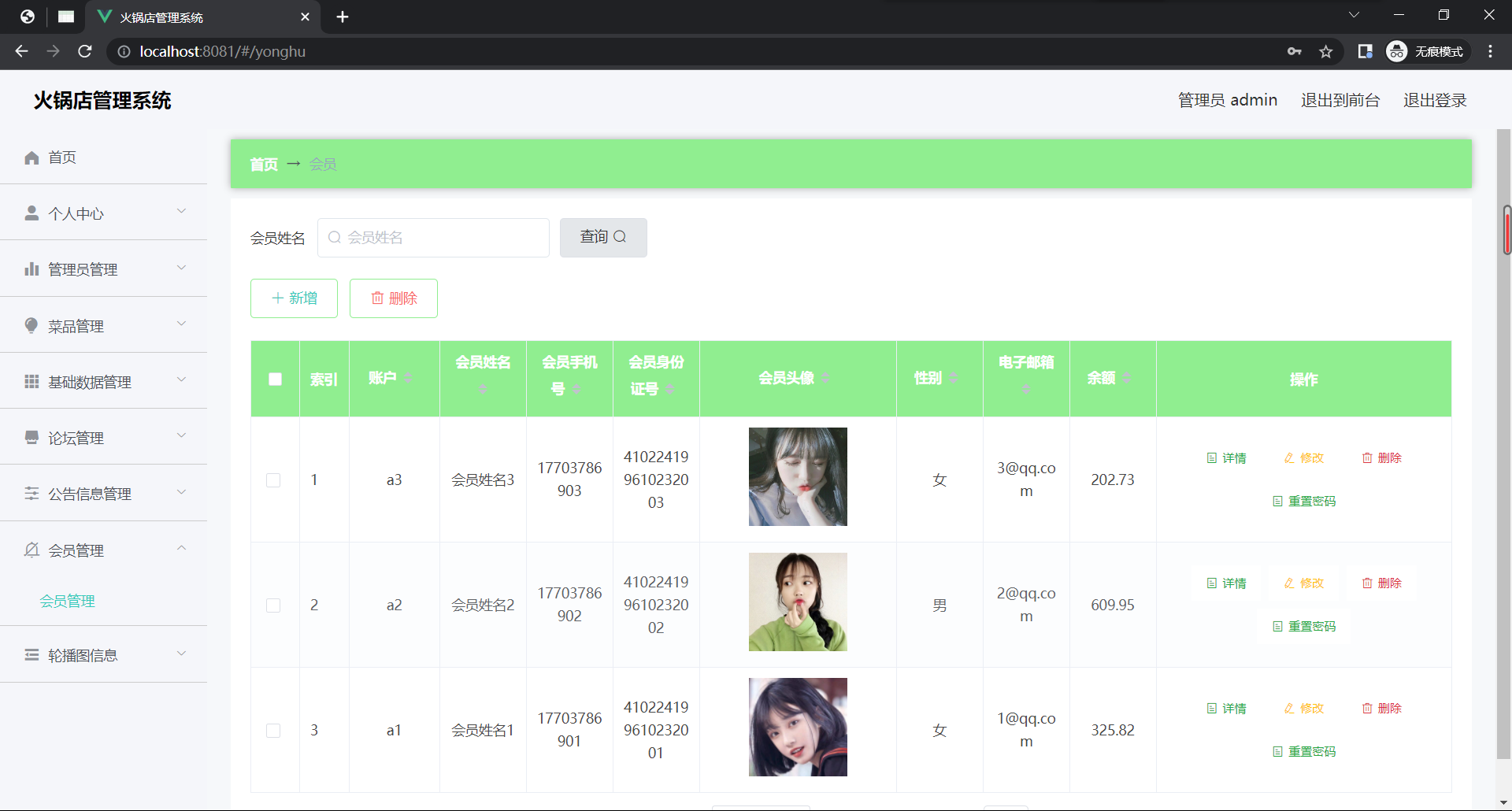Click the 菜品管理 dish management icon

pyautogui.click(x=31, y=325)
